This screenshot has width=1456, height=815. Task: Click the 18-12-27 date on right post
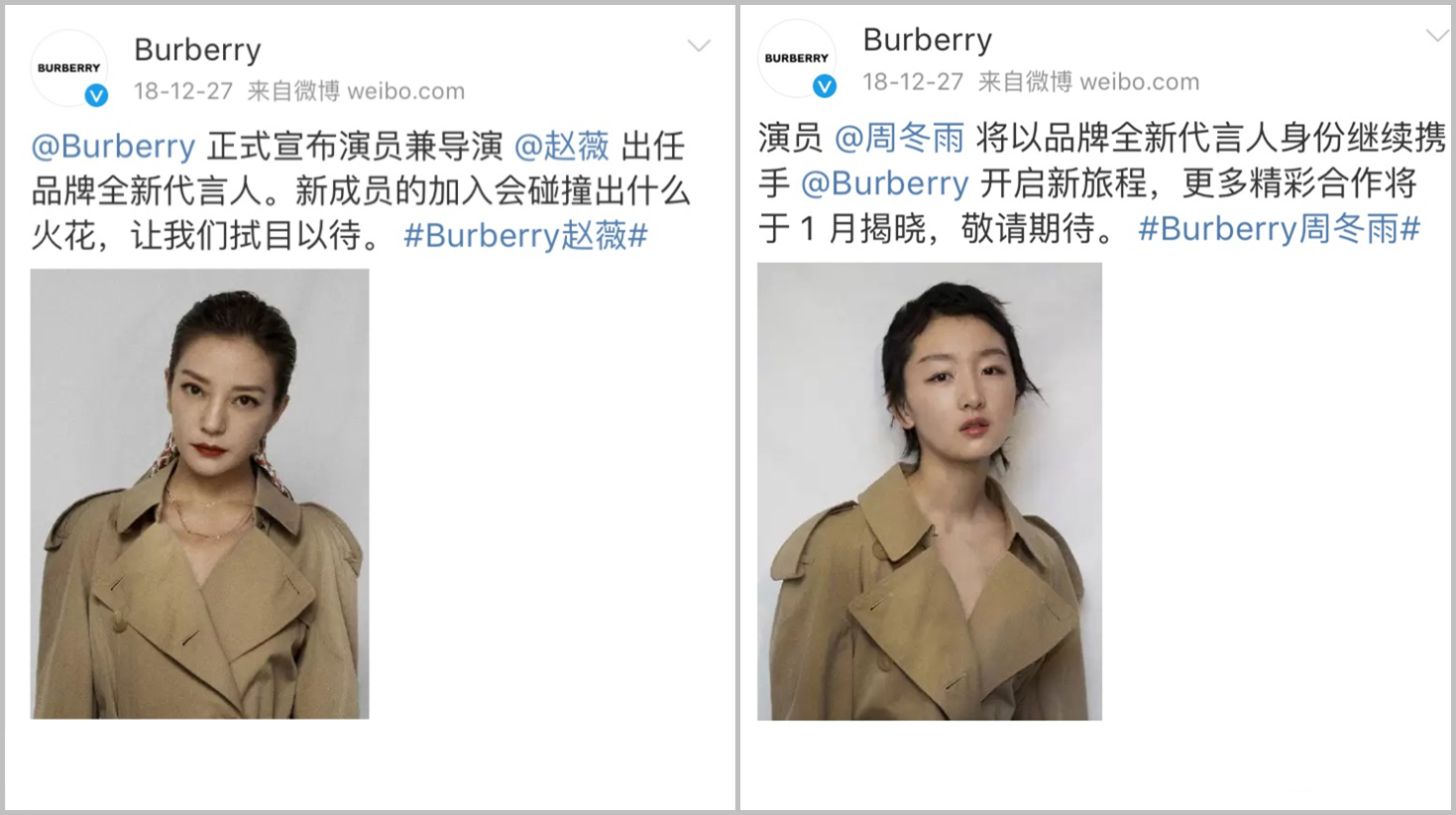click(x=913, y=81)
